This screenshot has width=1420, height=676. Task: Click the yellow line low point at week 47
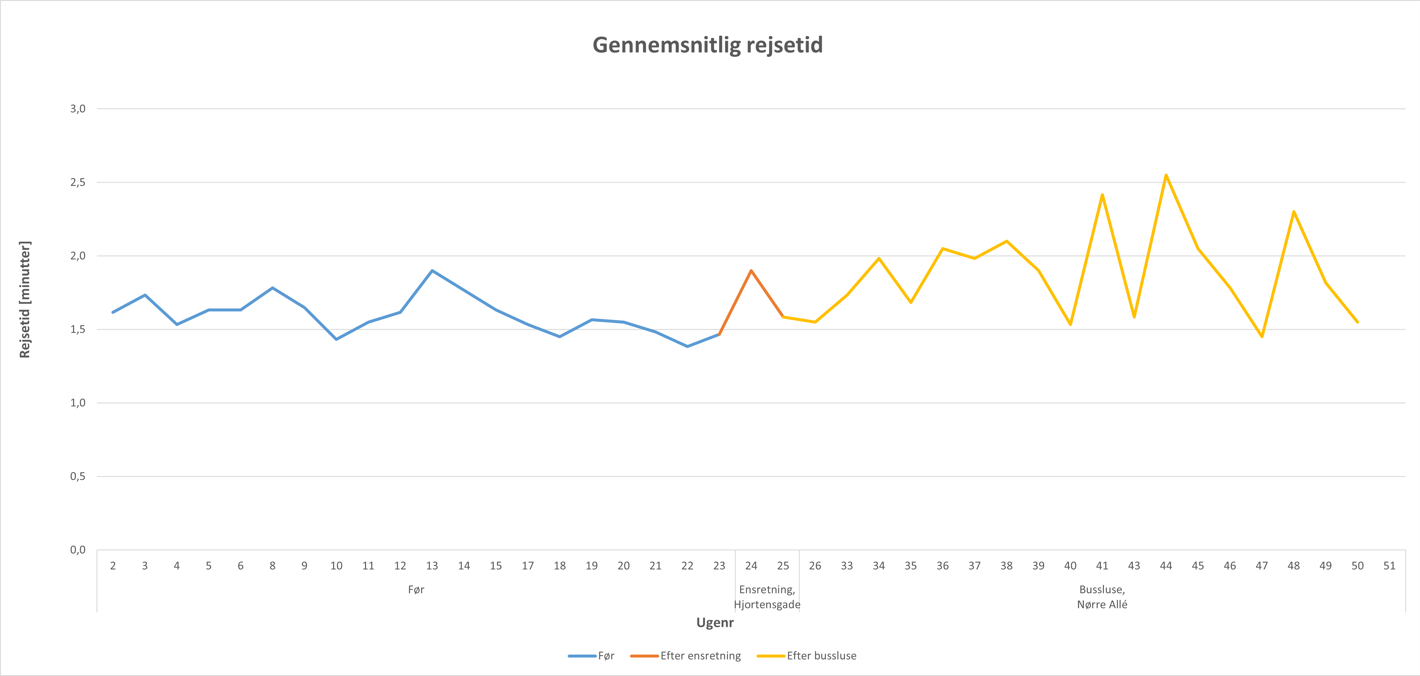pyautogui.click(x=1262, y=336)
